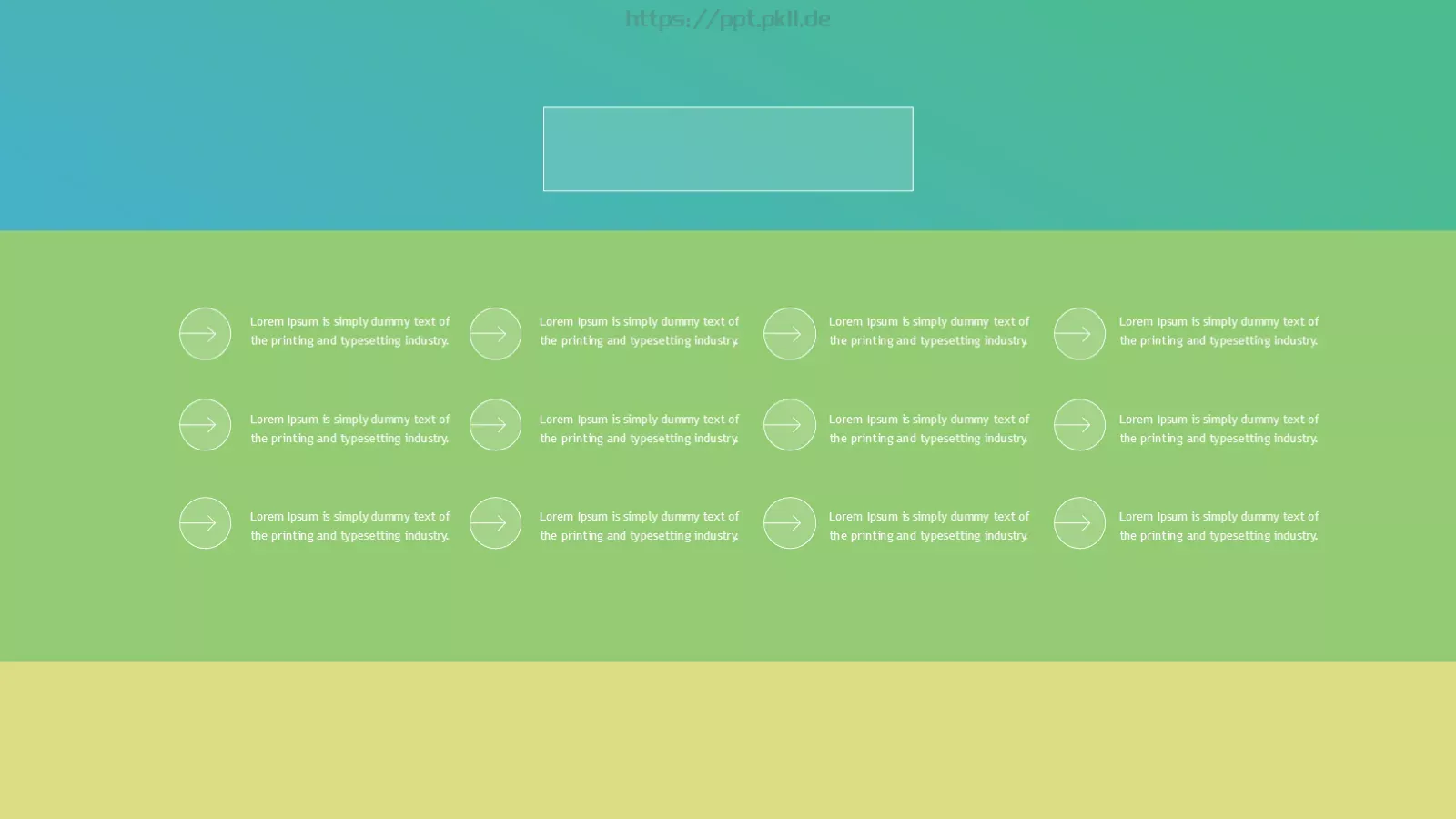1456x819 pixels.
Task: Select the Lorem Ipsum text in top row, second column
Action: tap(640, 331)
